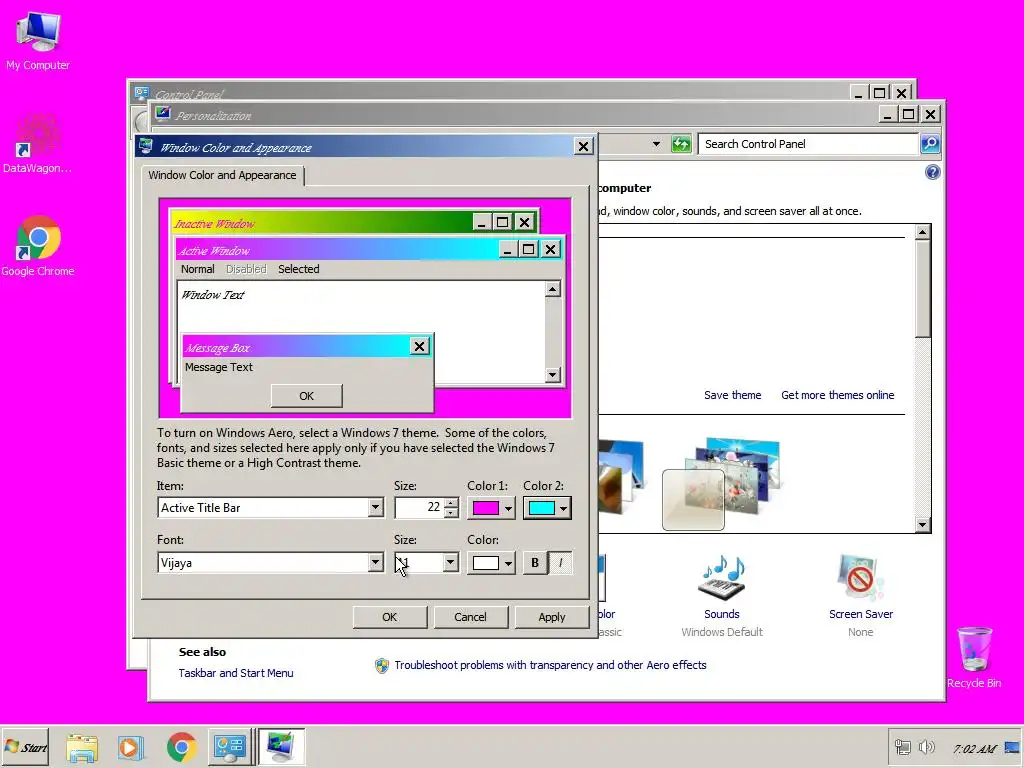Screen dimensions: 1024x768
Task: Open My Computer desktop icon
Action: click(38, 40)
